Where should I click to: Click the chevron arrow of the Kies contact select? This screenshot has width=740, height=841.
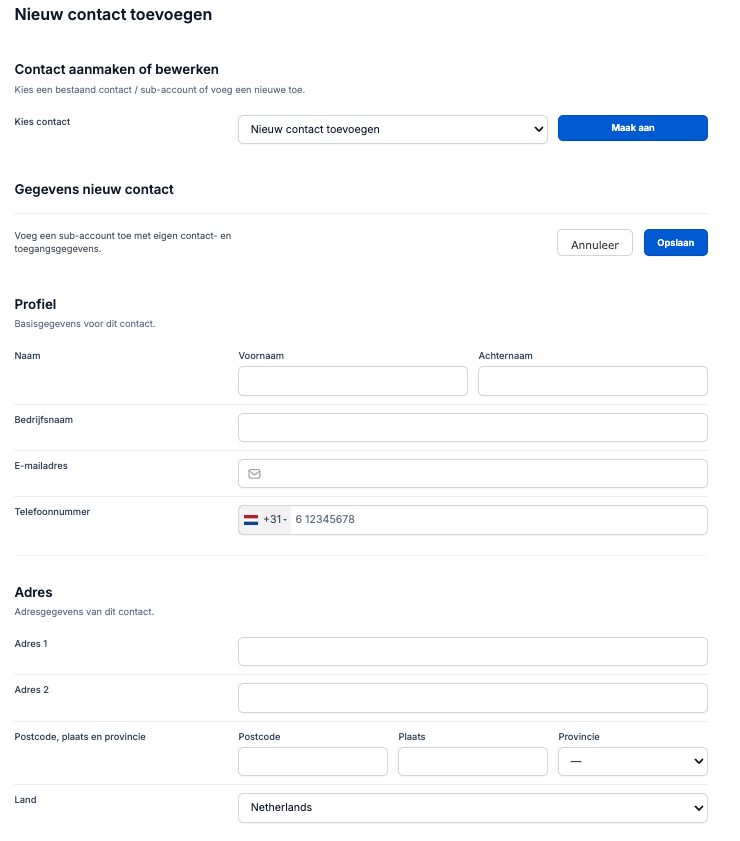[538, 129]
